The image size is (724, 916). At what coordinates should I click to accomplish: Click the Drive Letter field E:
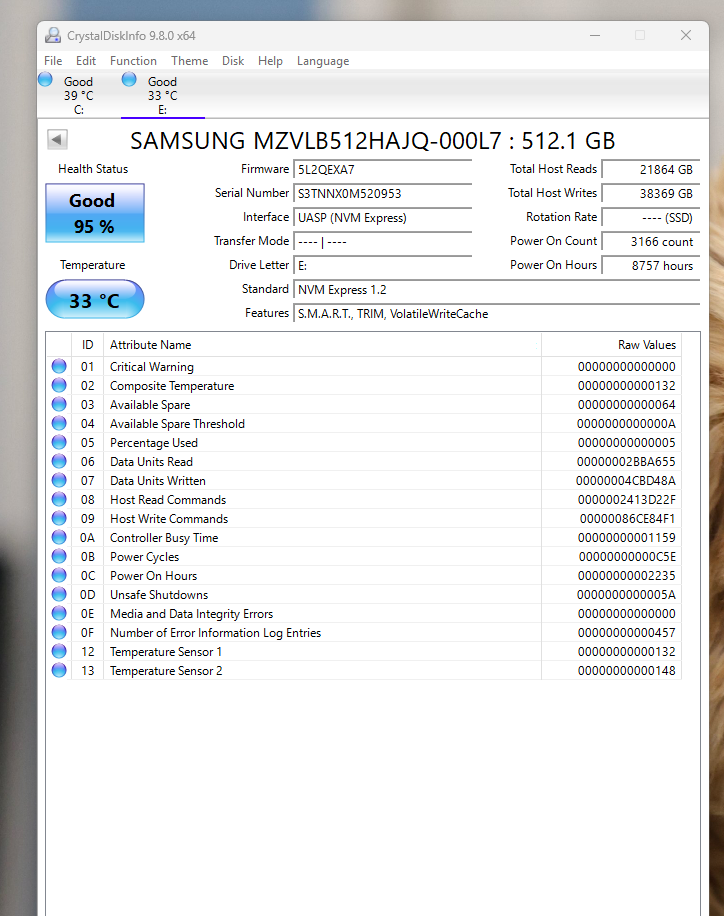(382, 265)
